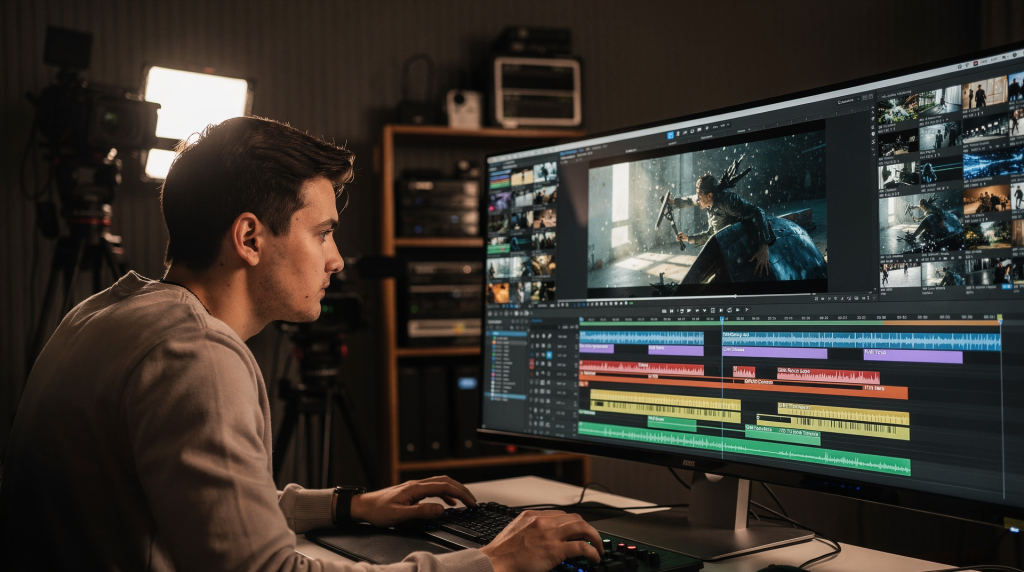Toggle the red button in the track headers
This screenshot has height=572, width=1024.
coord(531,364)
